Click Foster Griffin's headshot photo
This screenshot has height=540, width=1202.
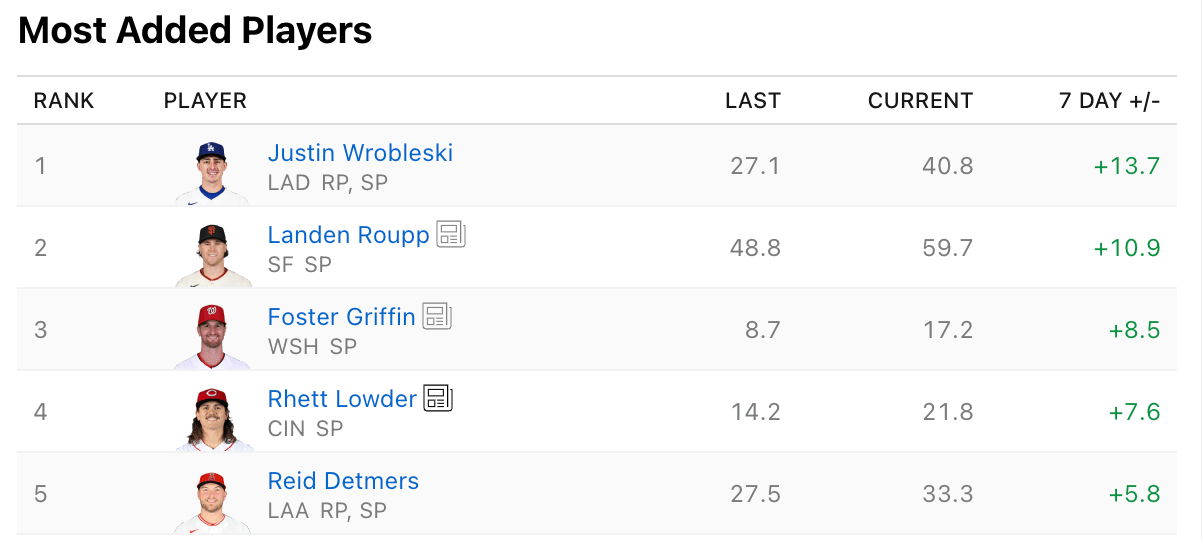212,336
